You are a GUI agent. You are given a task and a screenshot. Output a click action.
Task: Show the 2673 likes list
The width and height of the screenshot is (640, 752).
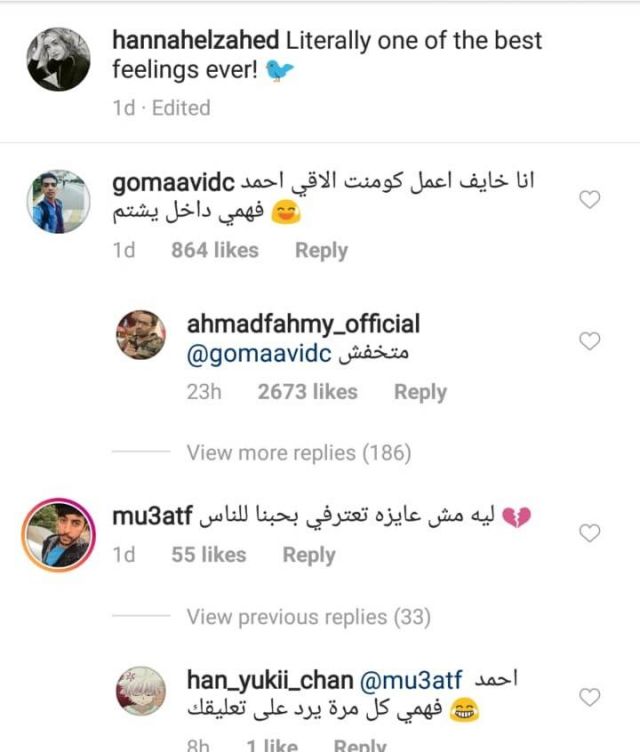coord(307,392)
